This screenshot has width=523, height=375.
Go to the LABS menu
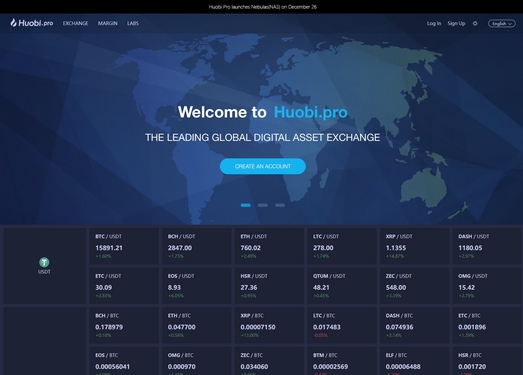tap(133, 23)
